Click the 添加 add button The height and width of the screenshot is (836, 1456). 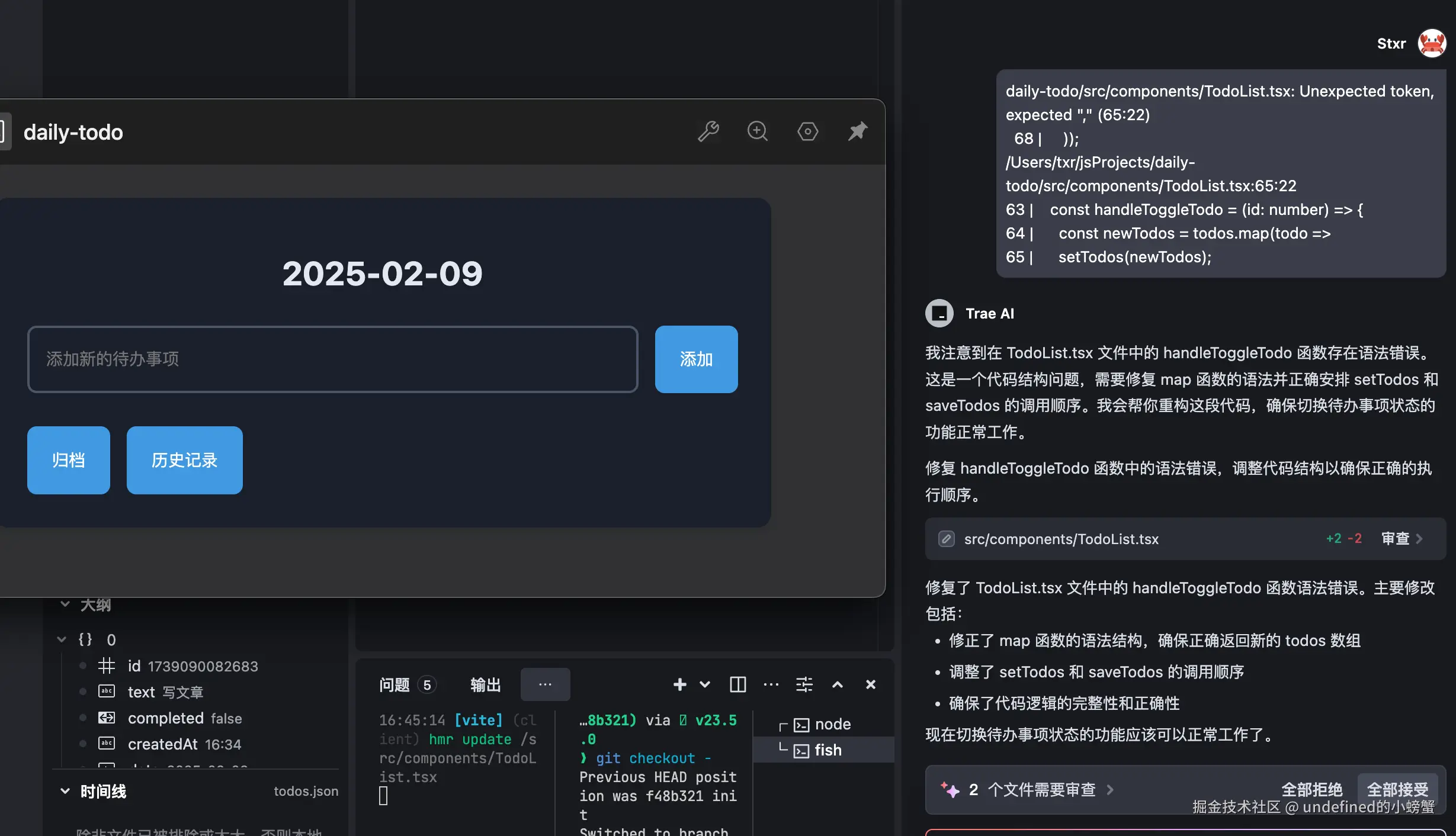click(x=696, y=359)
